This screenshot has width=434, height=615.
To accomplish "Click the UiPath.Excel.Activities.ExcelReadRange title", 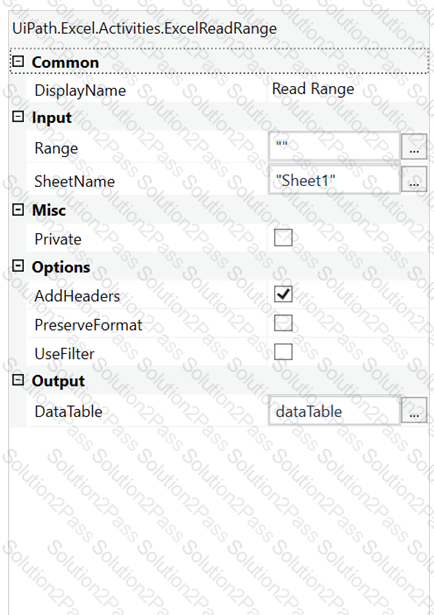I will 145,29.
